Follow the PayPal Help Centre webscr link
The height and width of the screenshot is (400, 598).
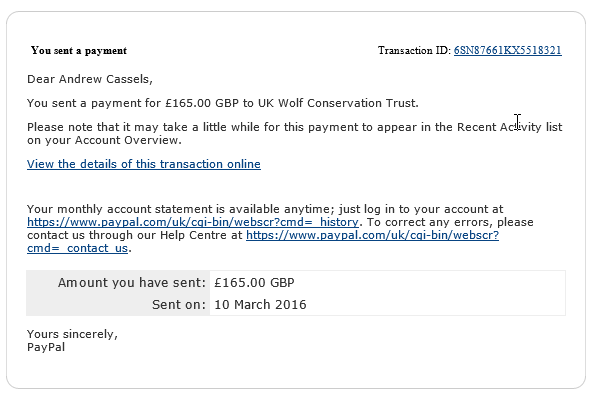[372, 235]
